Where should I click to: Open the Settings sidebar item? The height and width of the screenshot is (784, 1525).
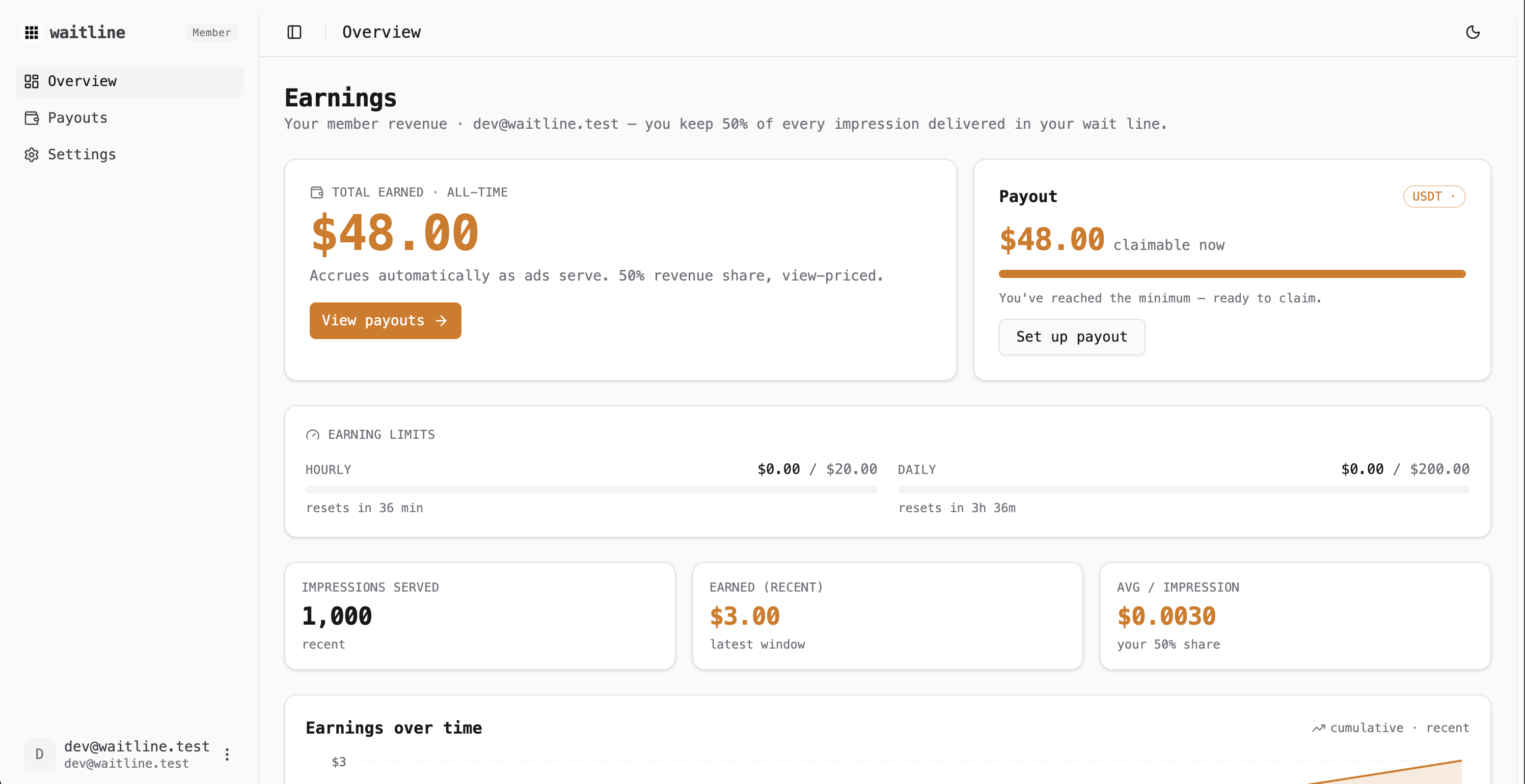point(129,154)
